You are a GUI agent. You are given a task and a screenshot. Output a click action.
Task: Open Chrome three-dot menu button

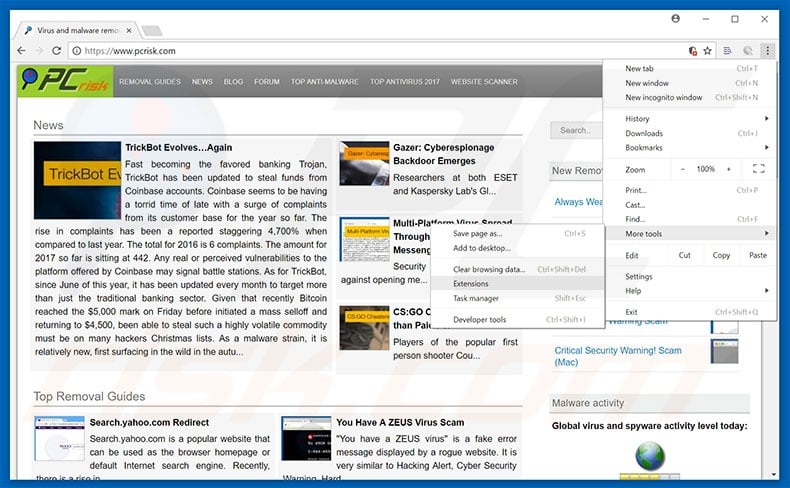pos(767,50)
